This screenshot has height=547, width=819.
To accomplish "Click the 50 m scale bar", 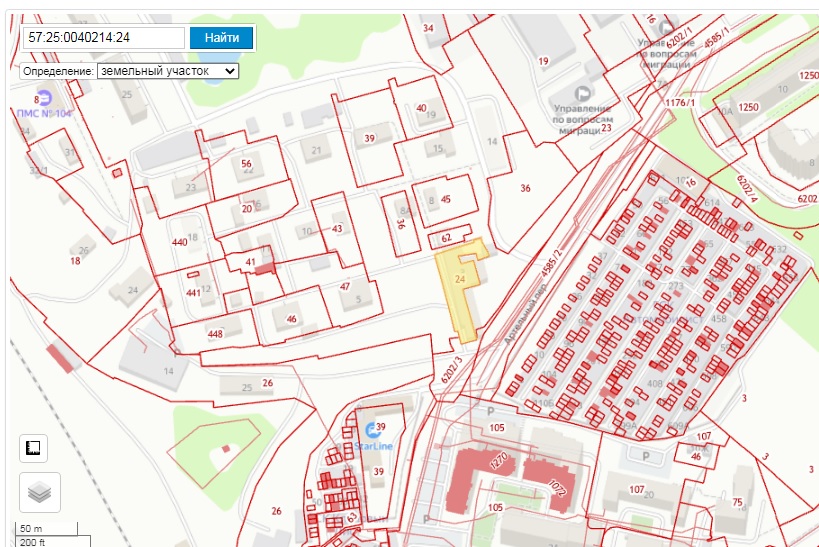I will [45, 528].
